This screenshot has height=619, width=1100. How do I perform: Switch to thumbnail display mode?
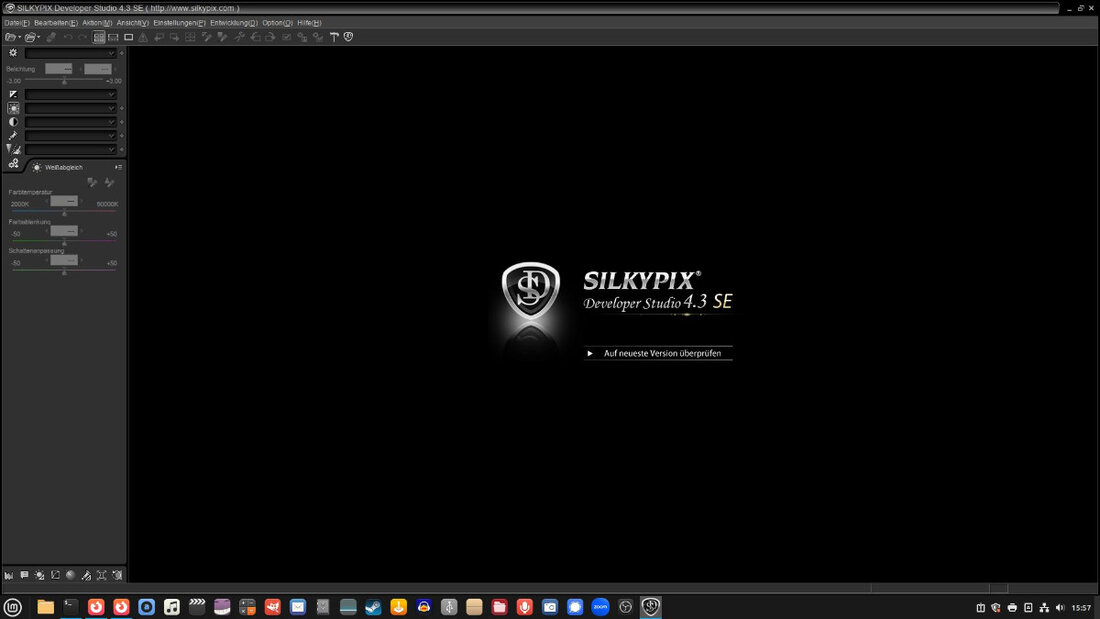tap(99, 37)
